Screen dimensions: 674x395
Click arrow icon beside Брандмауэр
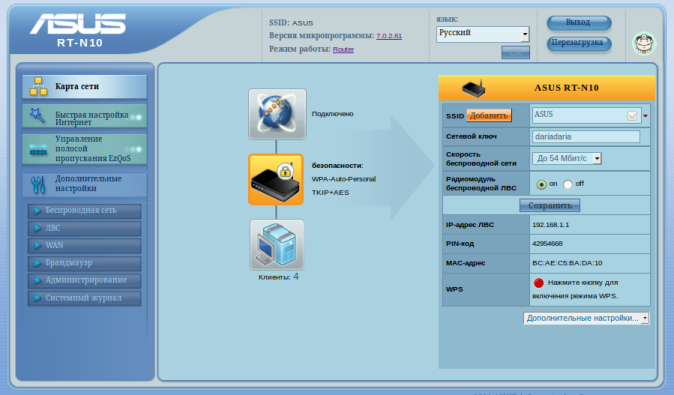click(x=37, y=263)
